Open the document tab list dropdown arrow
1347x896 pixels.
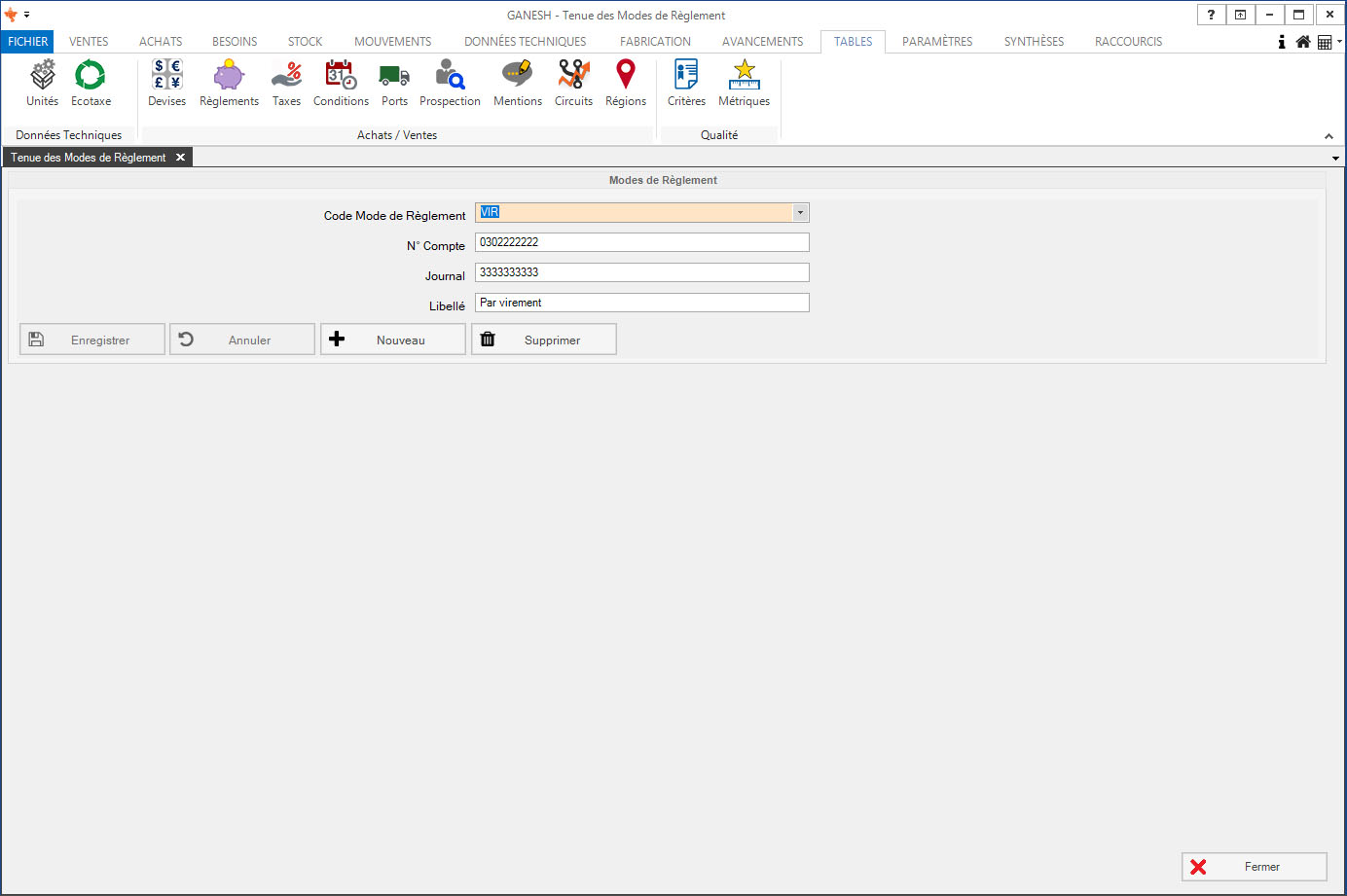1335,158
